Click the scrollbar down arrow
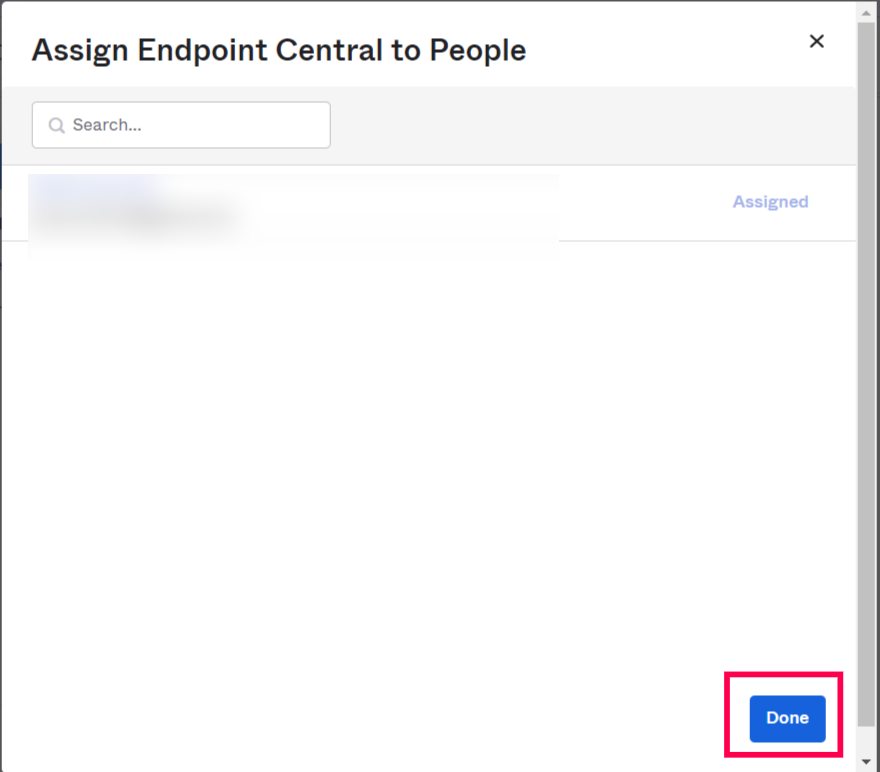Image resolution: width=880 pixels, height=772 pixels. [x=867, y=762]
